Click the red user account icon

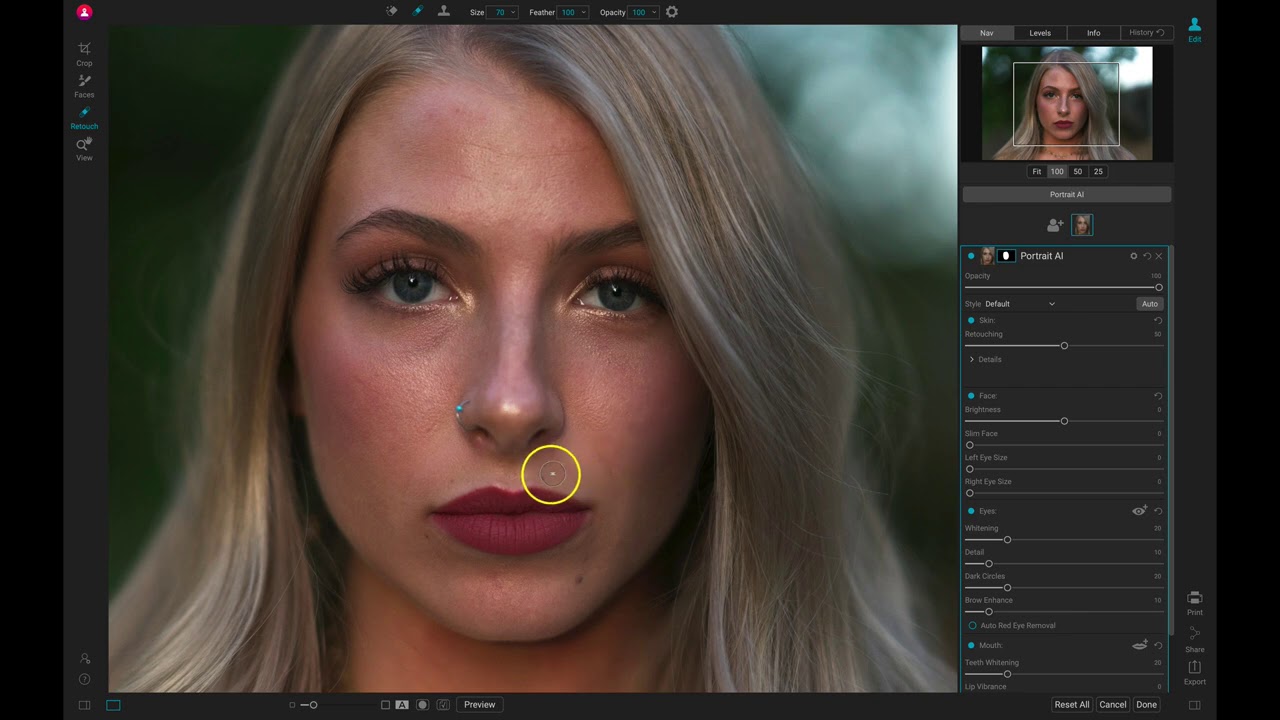(x=84, y=12)
